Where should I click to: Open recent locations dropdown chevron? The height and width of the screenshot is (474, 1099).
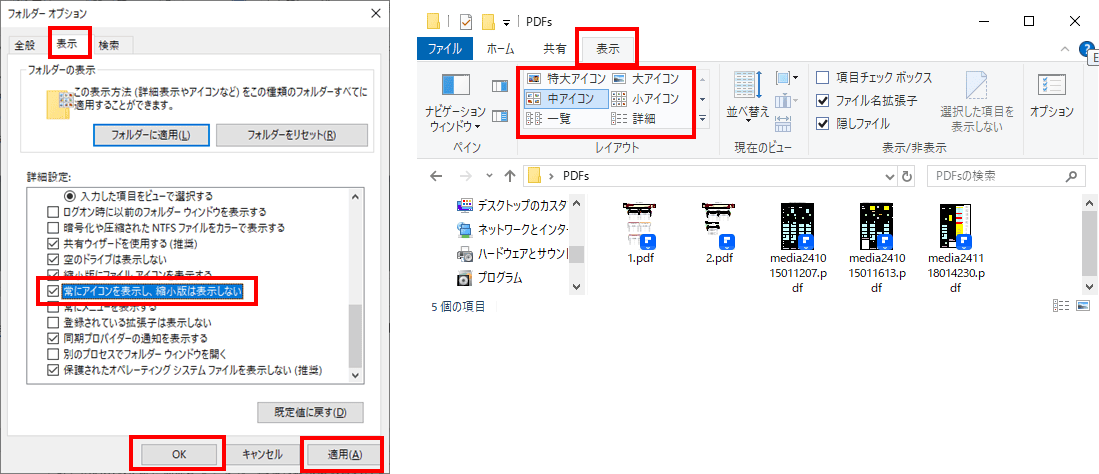(x=489, y=176)
